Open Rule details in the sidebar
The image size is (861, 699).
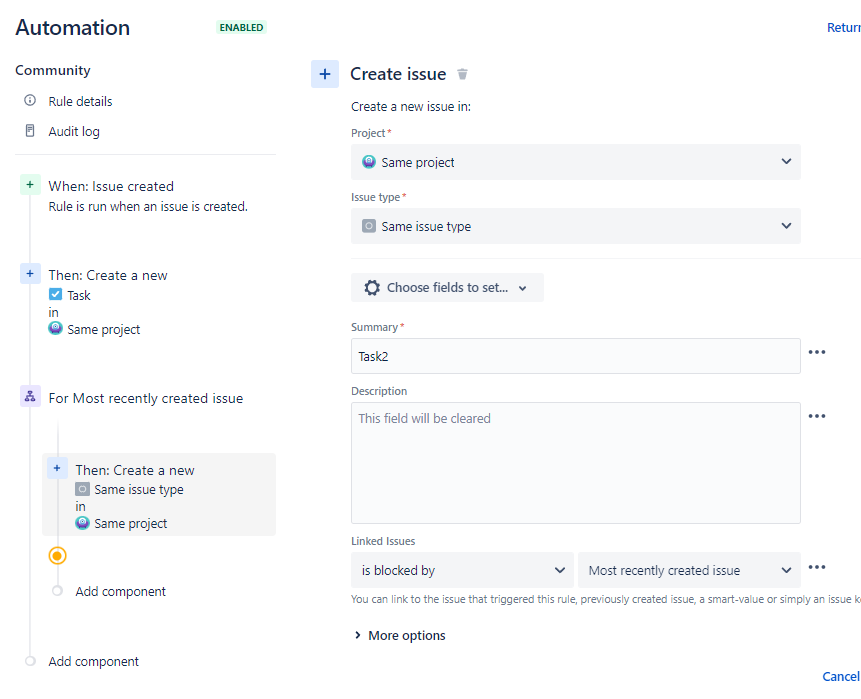80,101
